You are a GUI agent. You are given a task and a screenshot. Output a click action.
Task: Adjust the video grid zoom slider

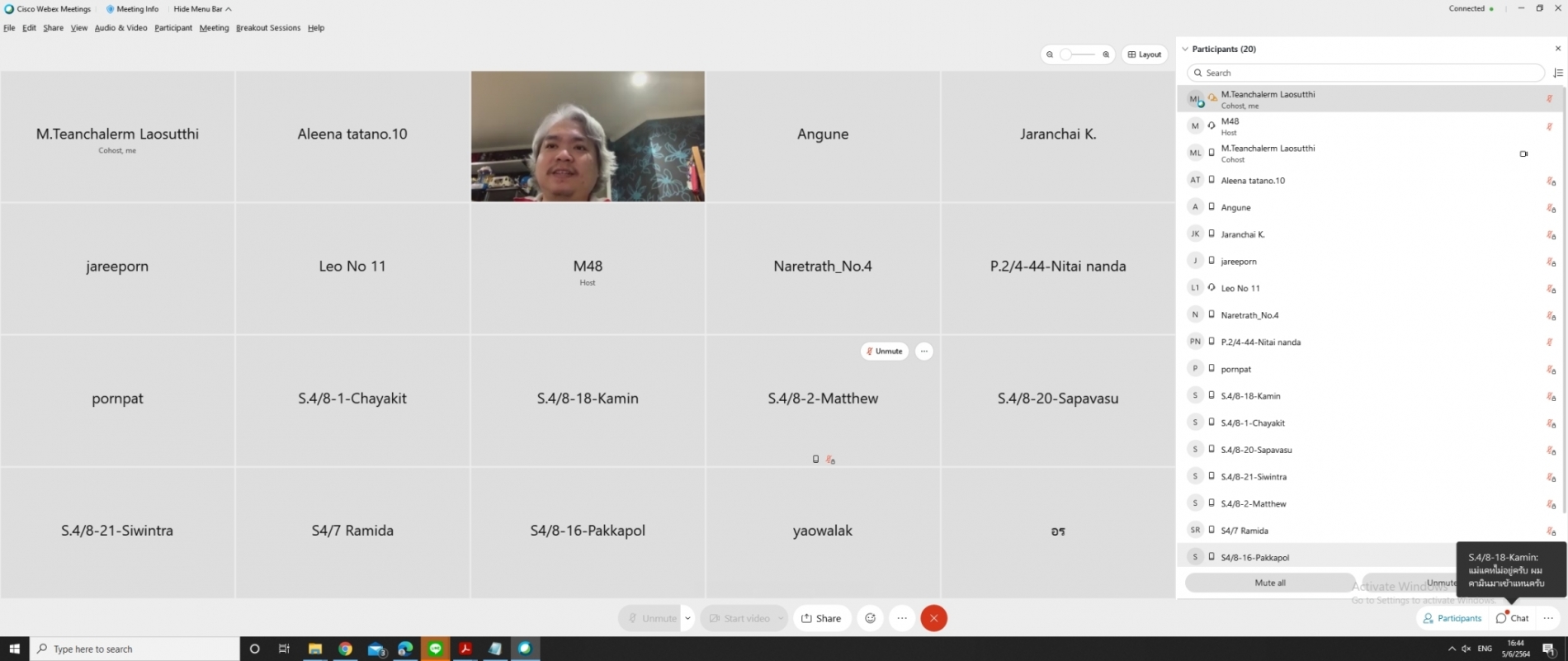pos(1078,54)
